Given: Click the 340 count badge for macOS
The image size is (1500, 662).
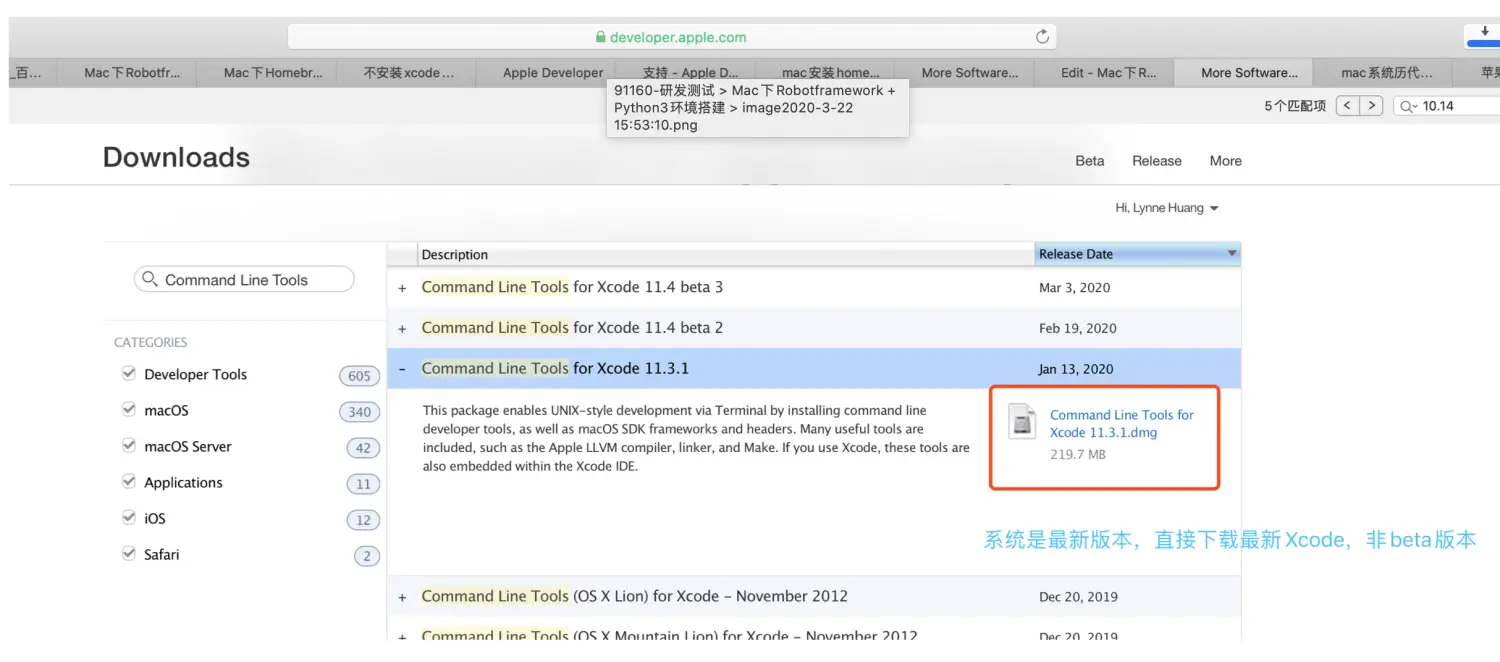Looking at the screenshot, I should 360,412.
